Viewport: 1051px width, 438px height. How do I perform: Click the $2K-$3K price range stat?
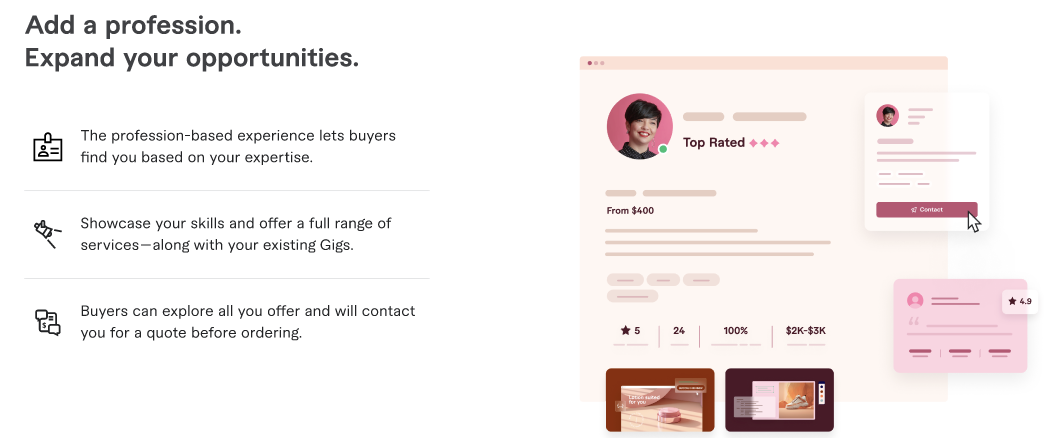pyautogui.click(x=805, y=330)
